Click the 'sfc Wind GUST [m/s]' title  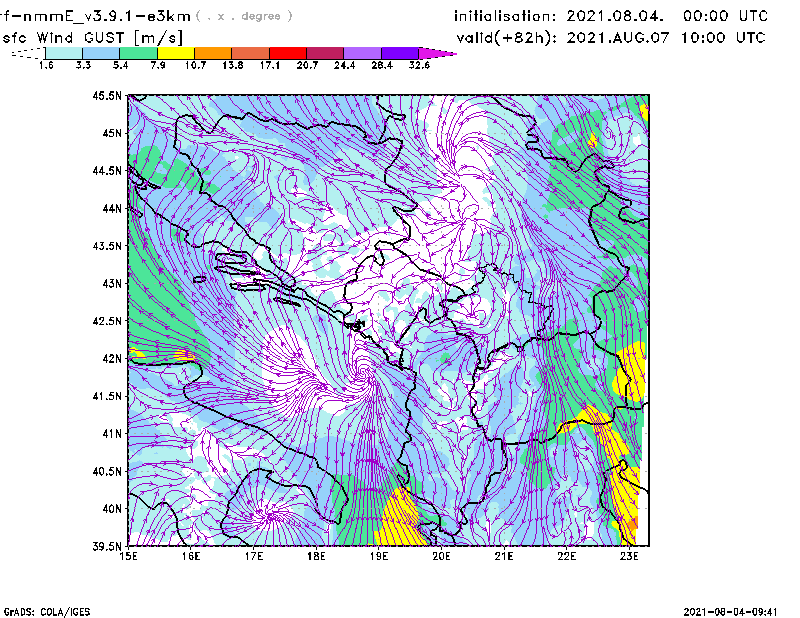pos(92,38)
